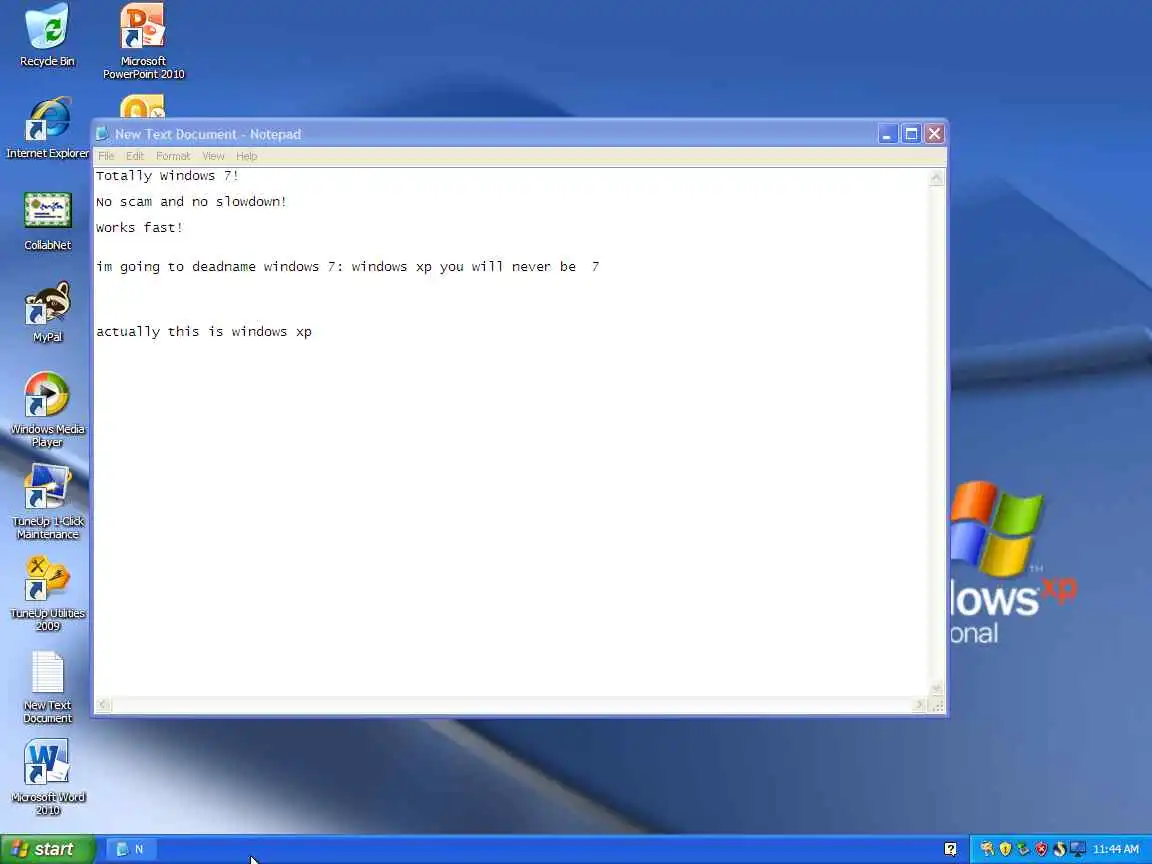1152x864 pixels.
Task: Click the Start button
Action: point(47,849)
